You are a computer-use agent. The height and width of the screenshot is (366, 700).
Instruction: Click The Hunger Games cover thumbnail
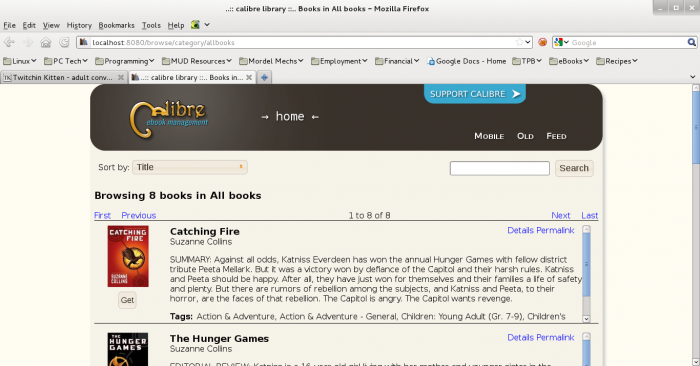click(x=128, y=349)
